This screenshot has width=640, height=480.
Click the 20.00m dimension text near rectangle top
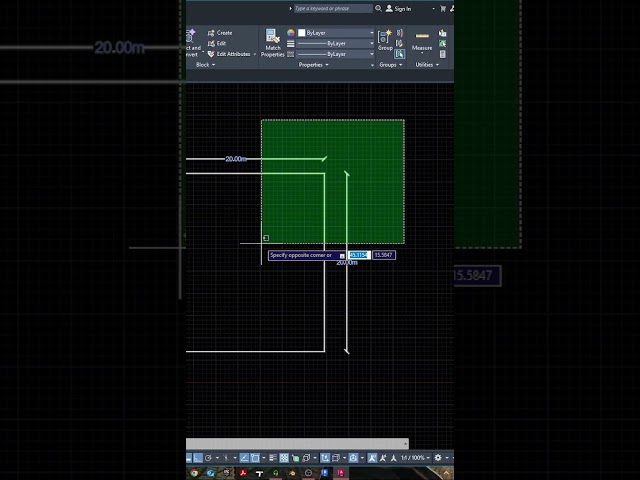(x=236, y=159)
